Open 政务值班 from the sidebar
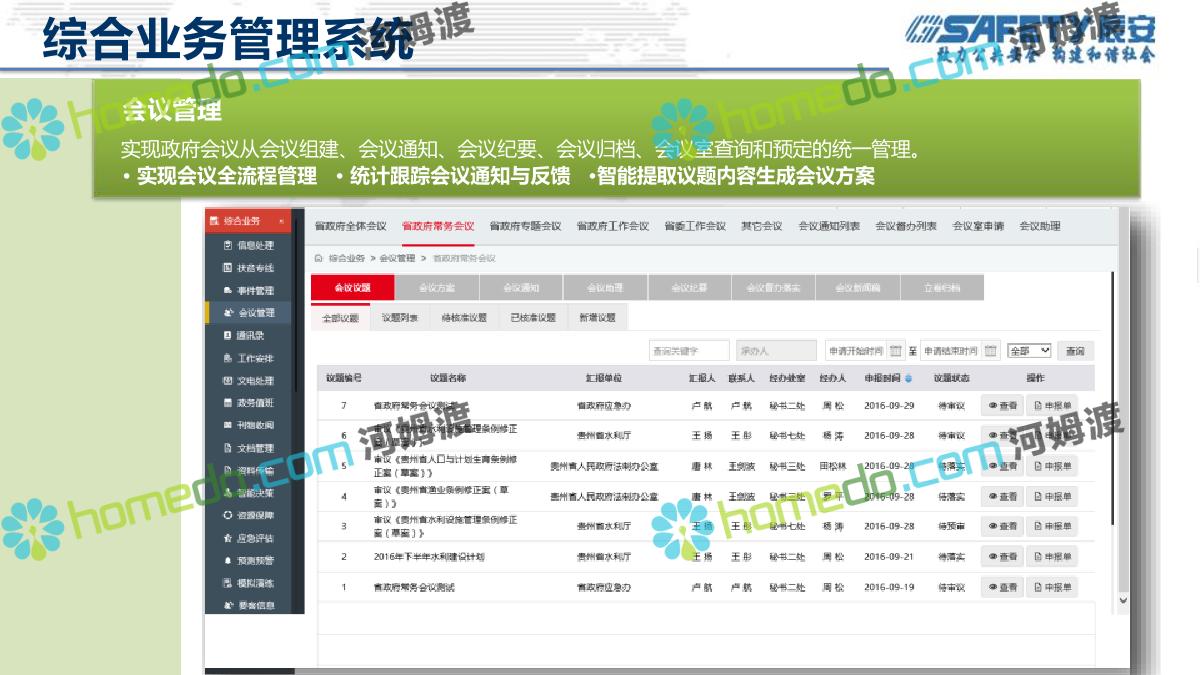Viewport: 1200px width, 675px height. 255,403
